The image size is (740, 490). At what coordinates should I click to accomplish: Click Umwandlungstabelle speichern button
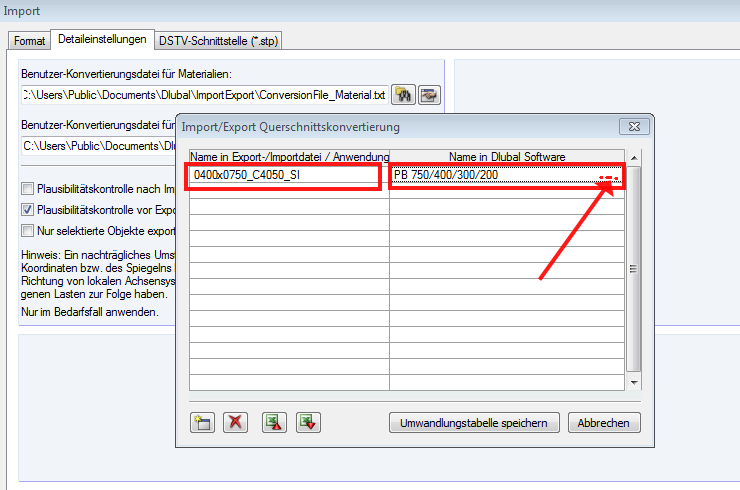coord(474,423)
